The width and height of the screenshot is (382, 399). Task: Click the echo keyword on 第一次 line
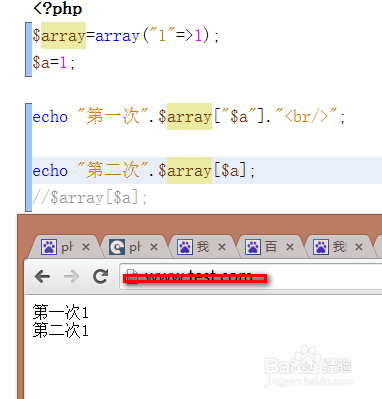50,117
